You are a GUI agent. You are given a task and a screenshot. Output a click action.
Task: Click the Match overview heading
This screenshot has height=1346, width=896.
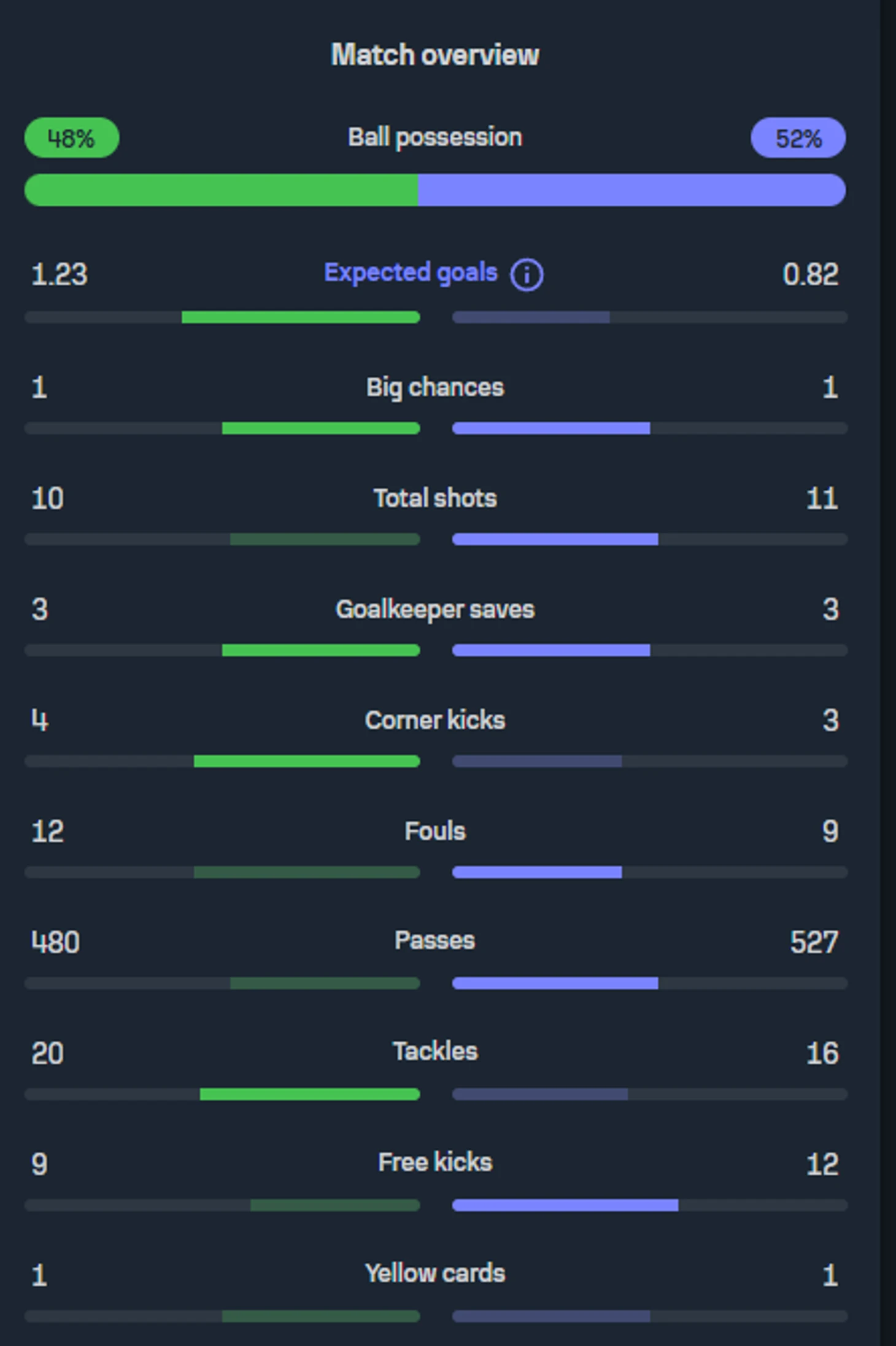tap(435, 55)
